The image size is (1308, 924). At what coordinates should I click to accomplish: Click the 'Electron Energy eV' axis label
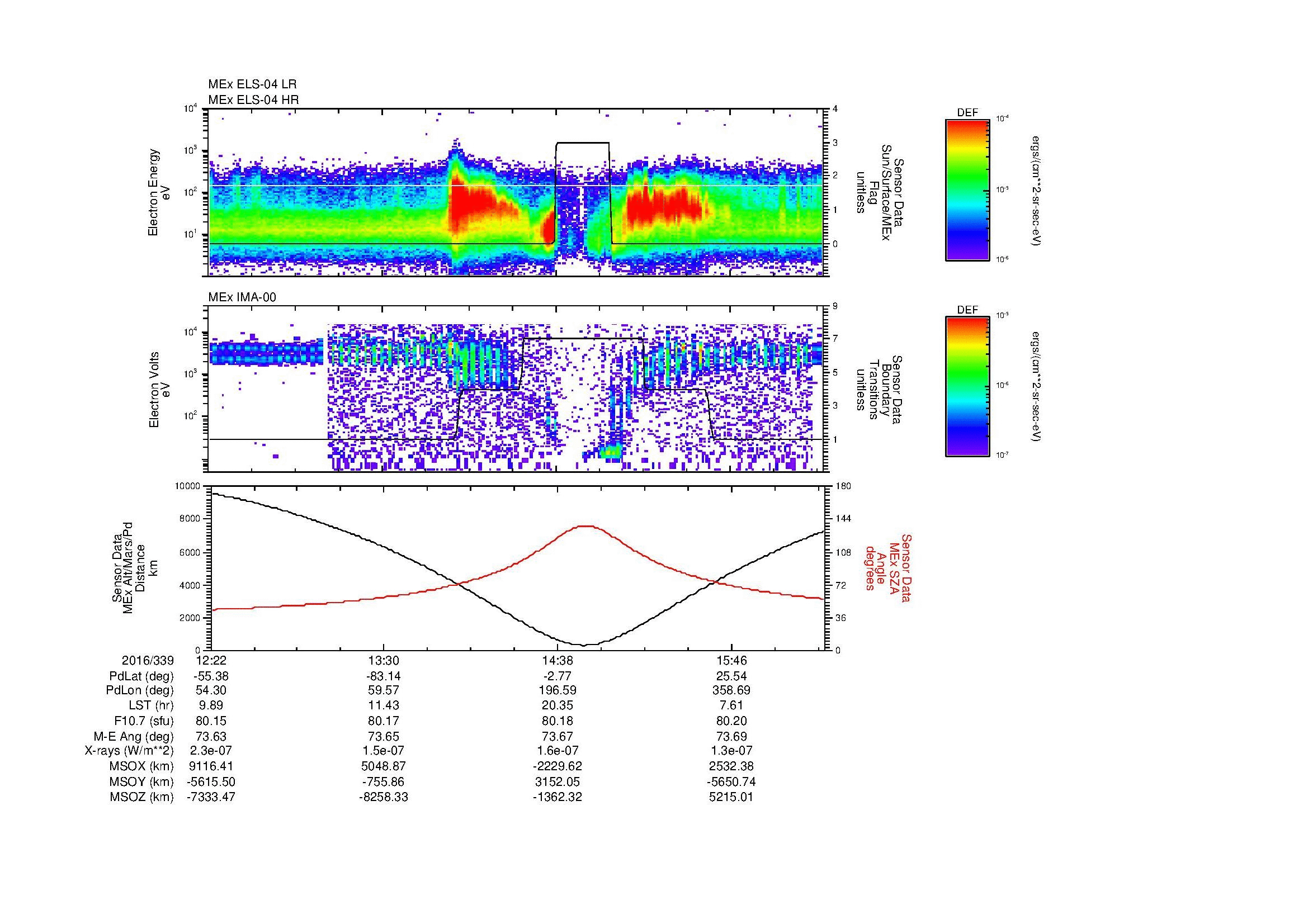click(159, 192)
